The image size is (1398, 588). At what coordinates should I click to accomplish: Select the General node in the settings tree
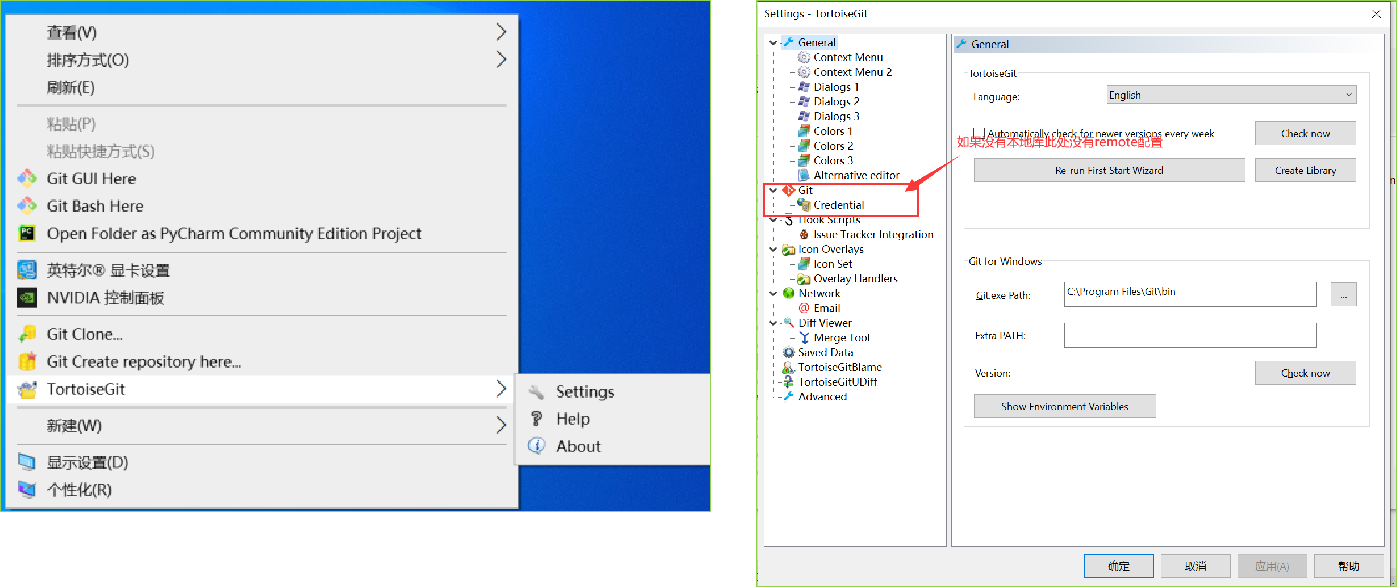click(817, 43)
